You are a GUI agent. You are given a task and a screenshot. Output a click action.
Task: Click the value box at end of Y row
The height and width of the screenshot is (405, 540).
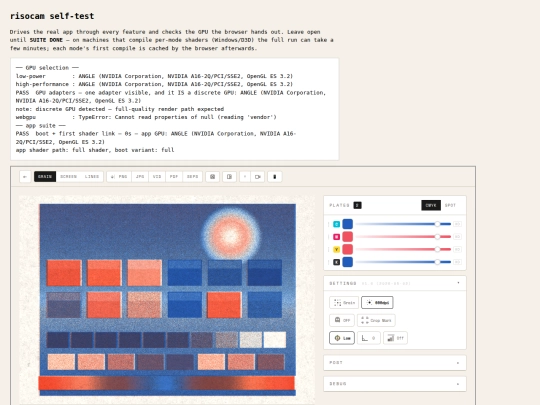457,249
